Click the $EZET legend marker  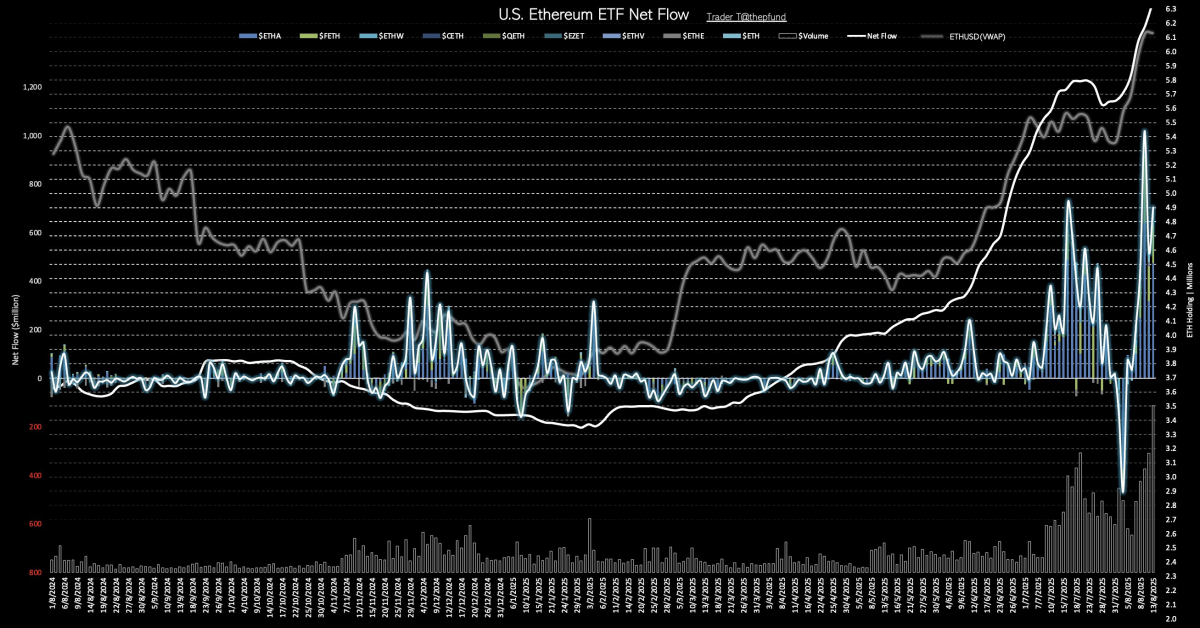pos(553,36)
